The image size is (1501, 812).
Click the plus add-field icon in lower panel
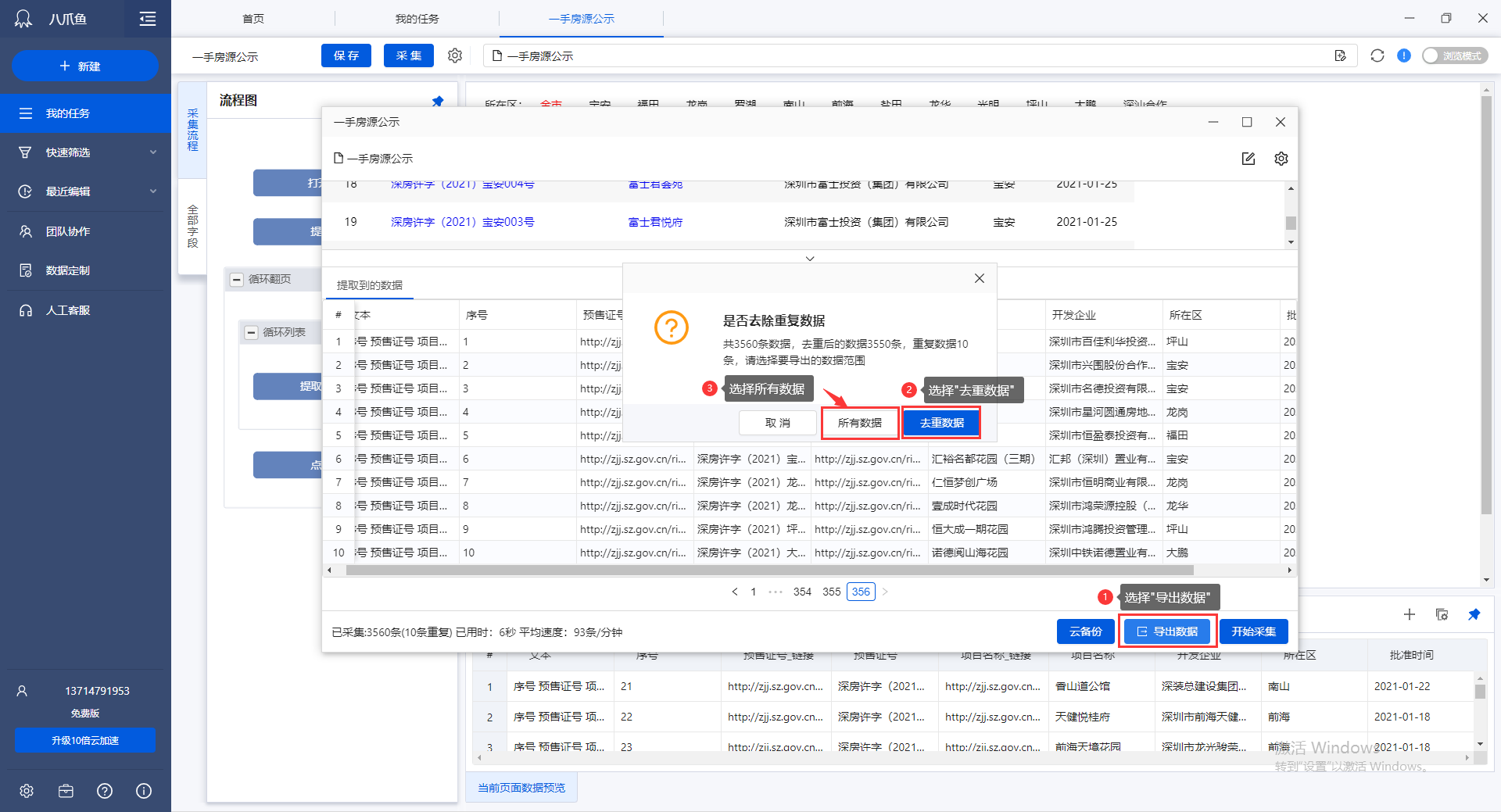(x=1410, y=614)
